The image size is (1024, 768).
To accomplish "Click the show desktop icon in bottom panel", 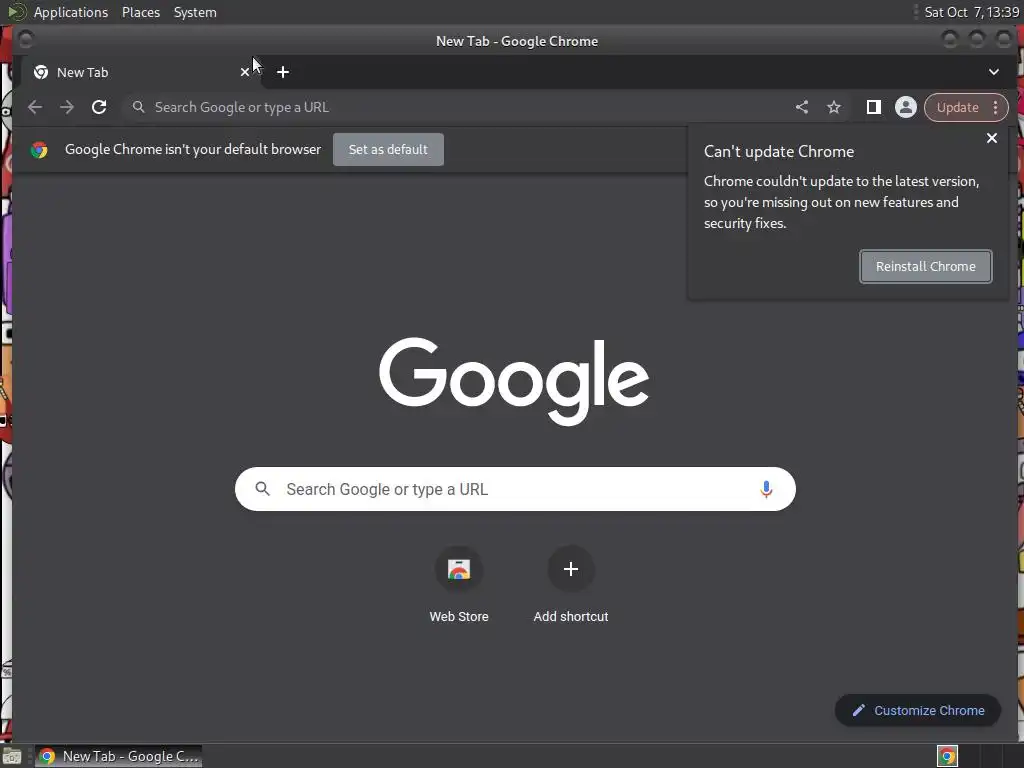I will (12, 757).
